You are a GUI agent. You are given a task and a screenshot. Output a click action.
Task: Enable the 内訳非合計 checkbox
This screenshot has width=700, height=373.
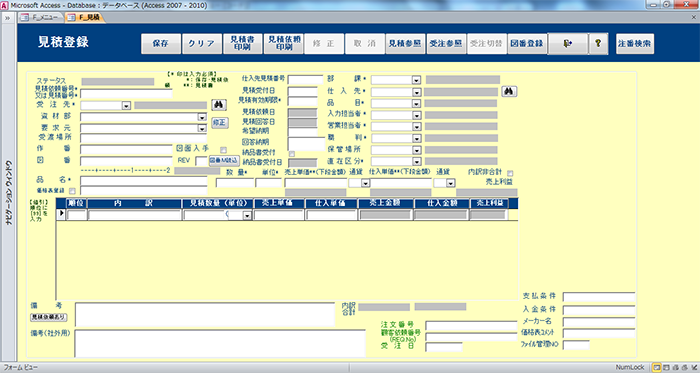point(510,173)
